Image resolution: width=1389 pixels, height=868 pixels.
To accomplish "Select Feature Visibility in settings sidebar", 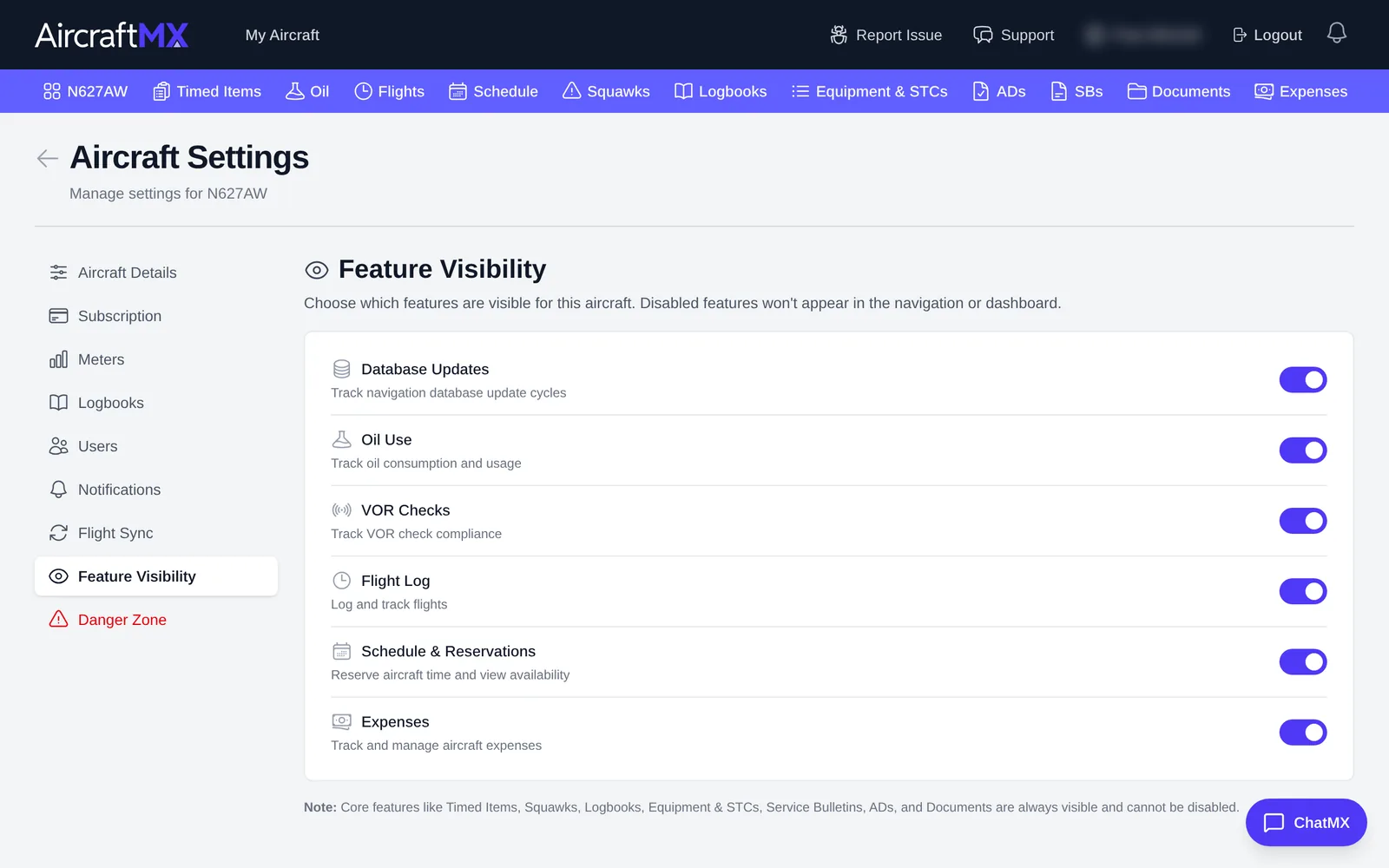I will pyautogui.click(x=156, y=576).
